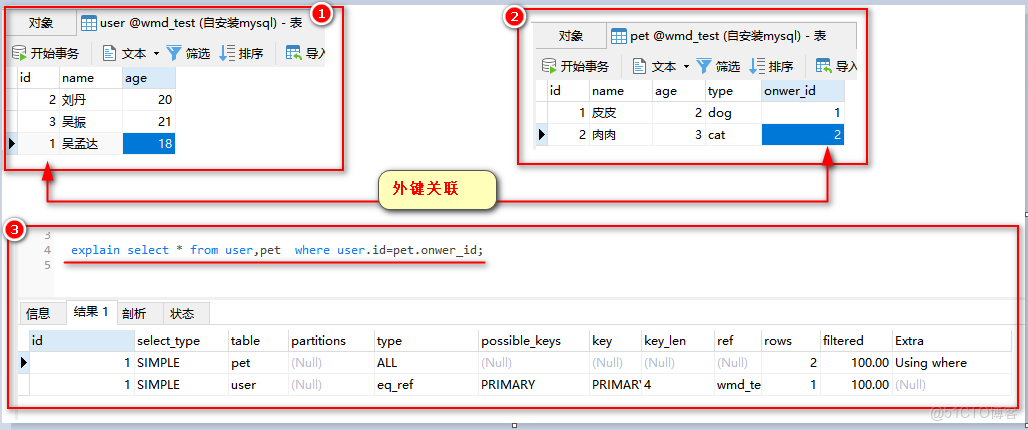This screenshot has height=430, width=1028.
Task: Select the PRIMARY possible_keys cell
Action: (x=533, y=385)
